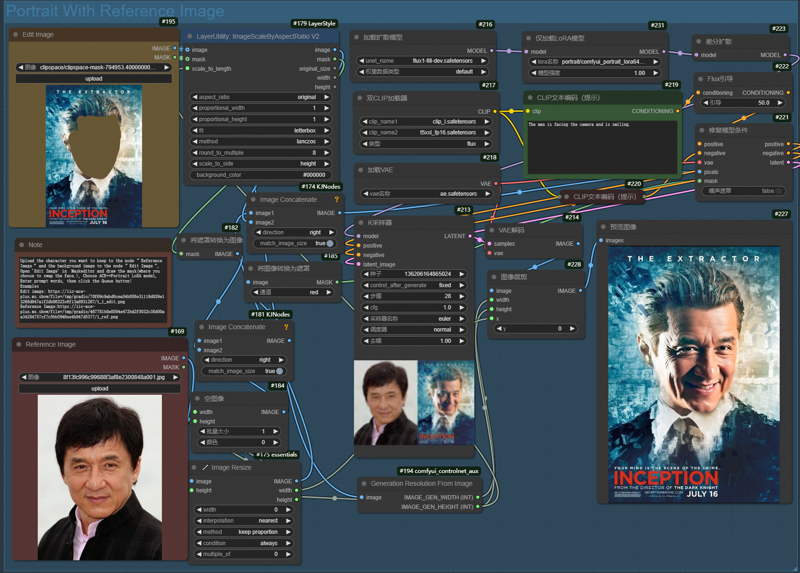Open the 通道 red channel combo
This screenshot has width=800, height=573.
[293, 292]
